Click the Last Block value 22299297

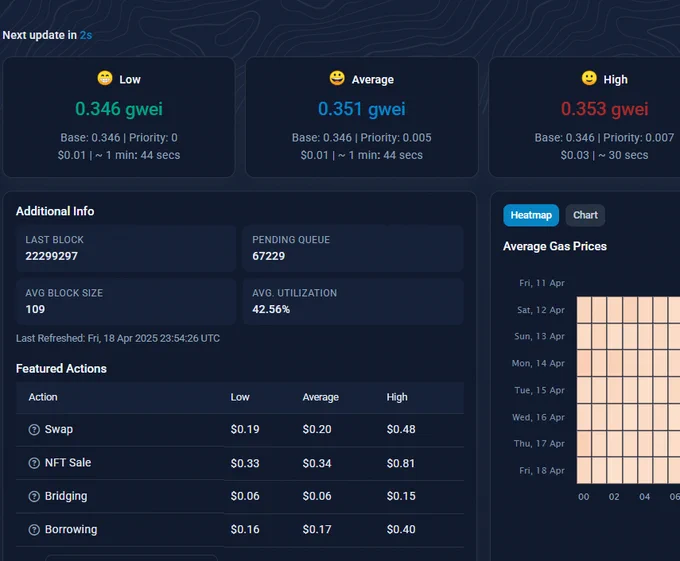[51, 256]
